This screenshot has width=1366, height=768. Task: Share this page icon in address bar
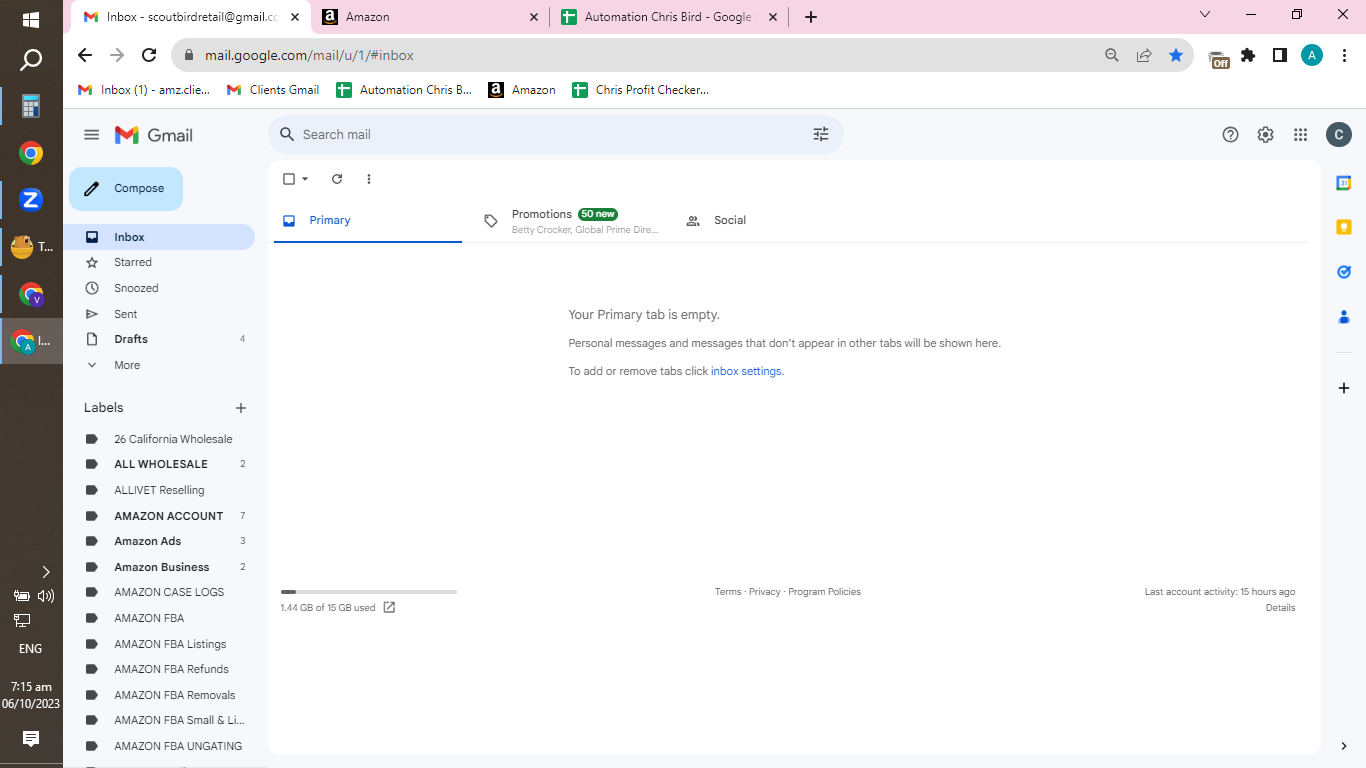1144,56
